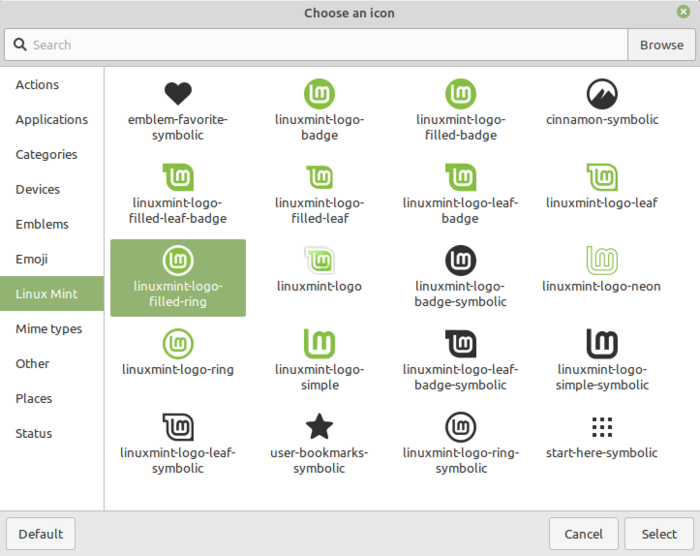
Task: Click the user-bookmarks-symbolic star icon
Action: (x=319, y=428)
